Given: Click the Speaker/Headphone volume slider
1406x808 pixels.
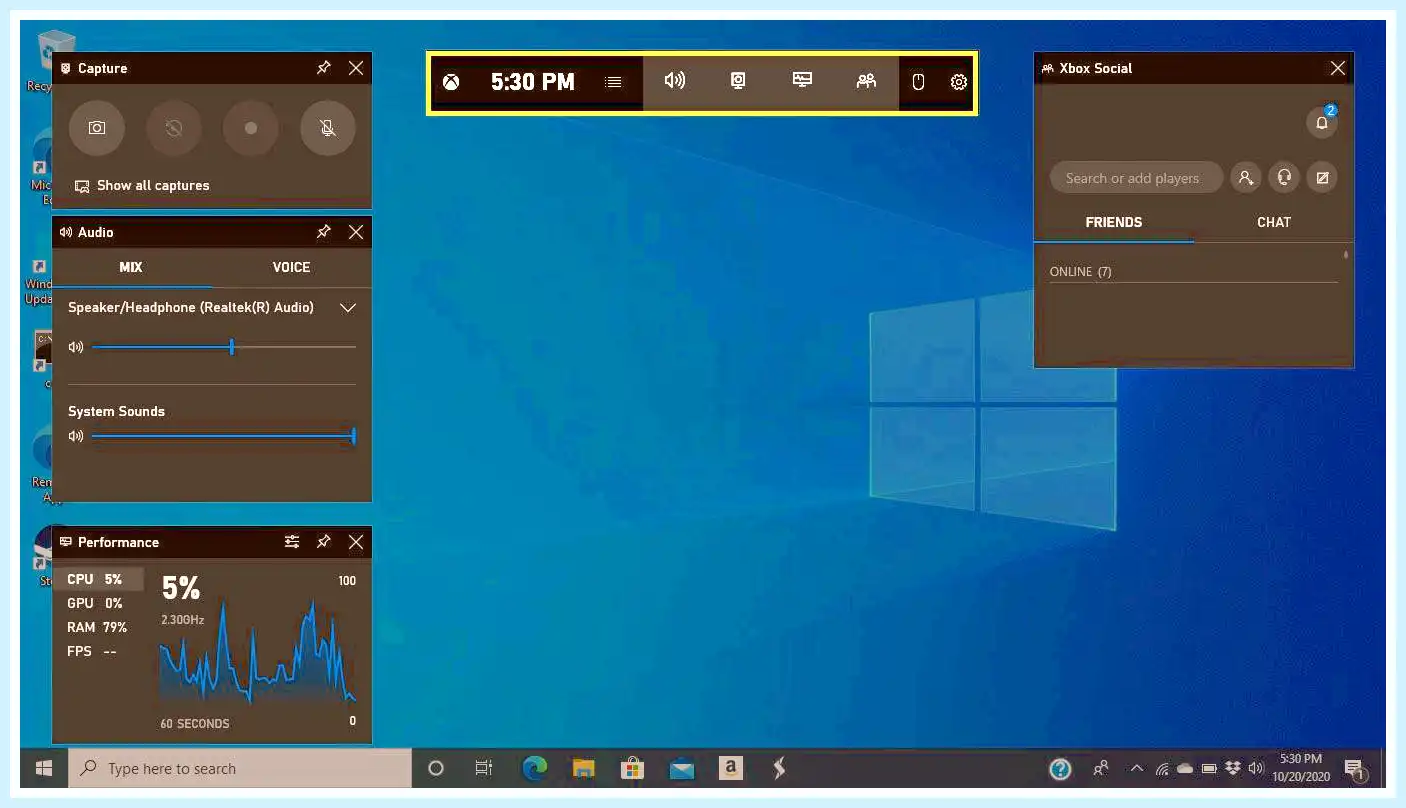Looking at the screenshot, I should 223,347.
